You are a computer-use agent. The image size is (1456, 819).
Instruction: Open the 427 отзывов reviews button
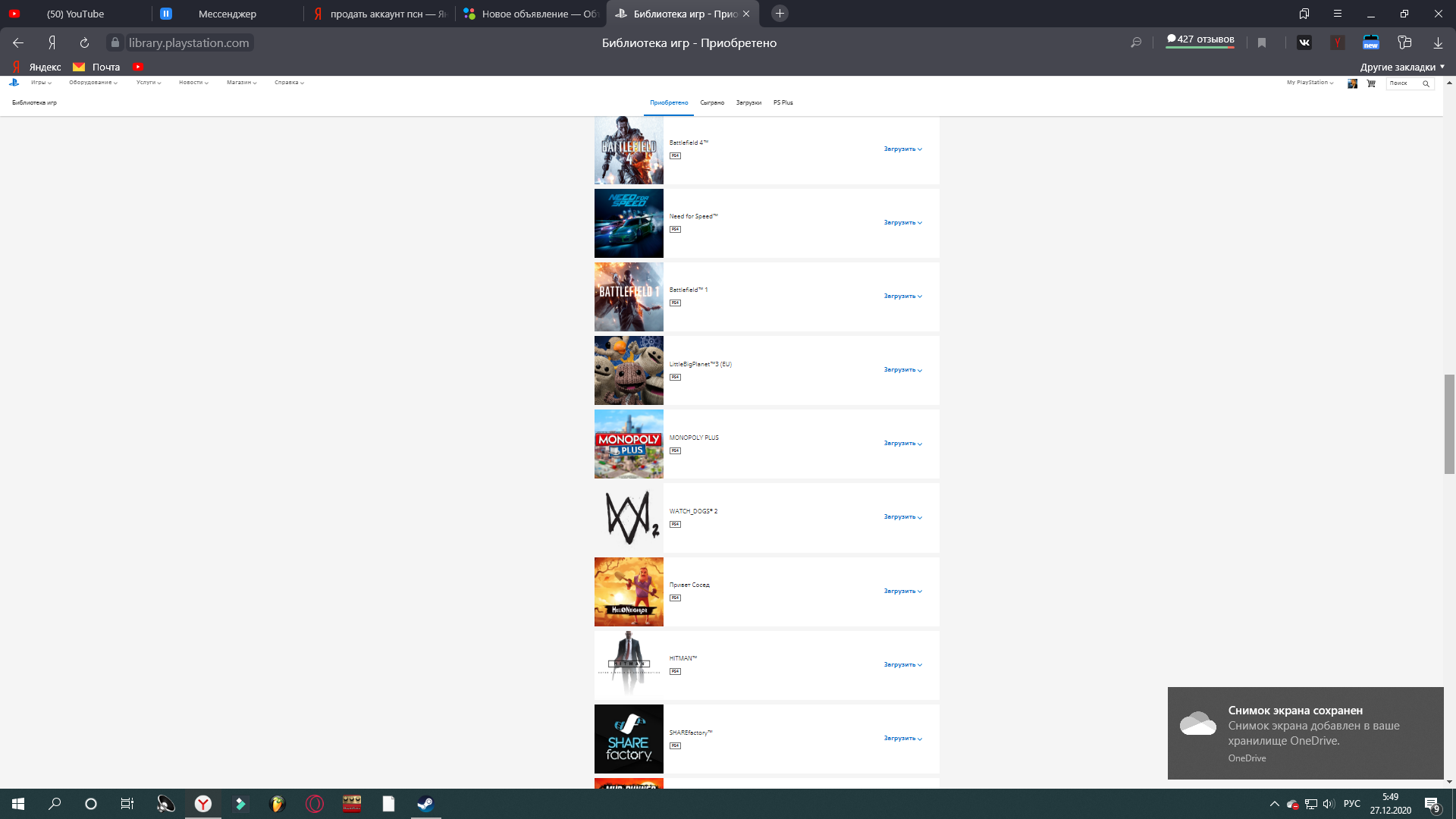pos(1200,40)
